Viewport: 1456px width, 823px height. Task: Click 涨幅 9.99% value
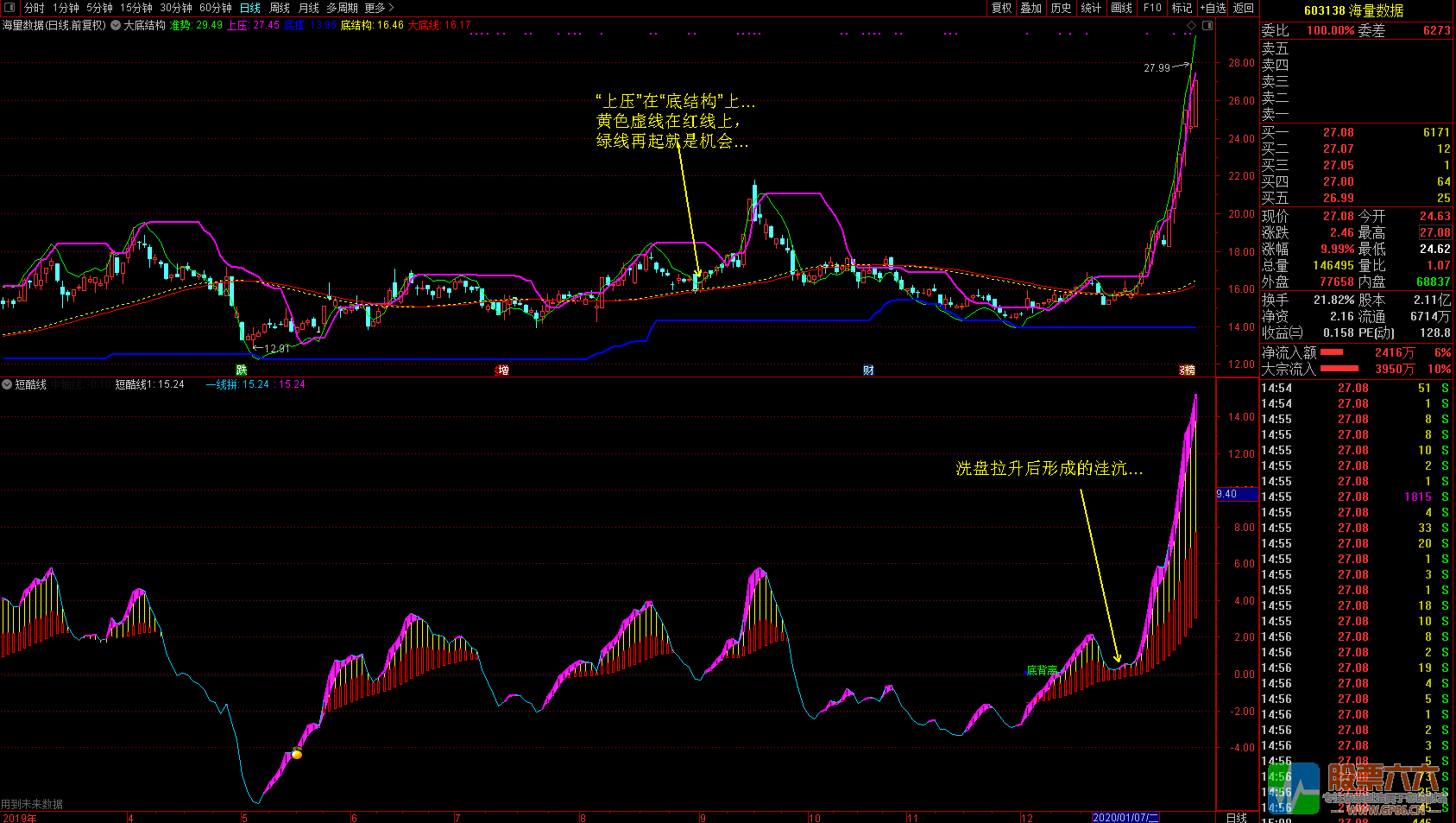tap(1337, 249)
